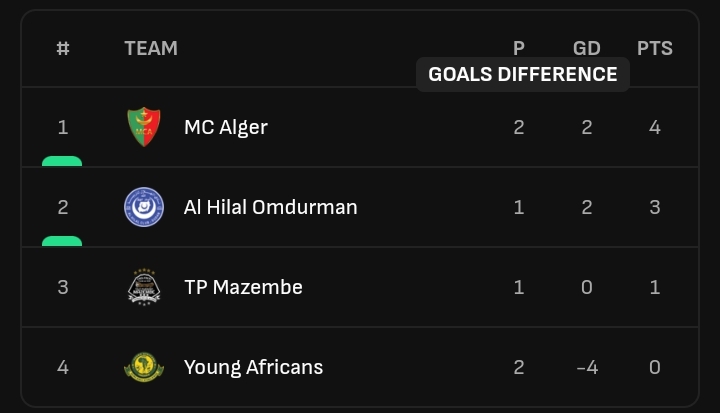The height and width of the screenshot is (413, 720).
Task: Click the # rank column header
Action: click(63, 48)
